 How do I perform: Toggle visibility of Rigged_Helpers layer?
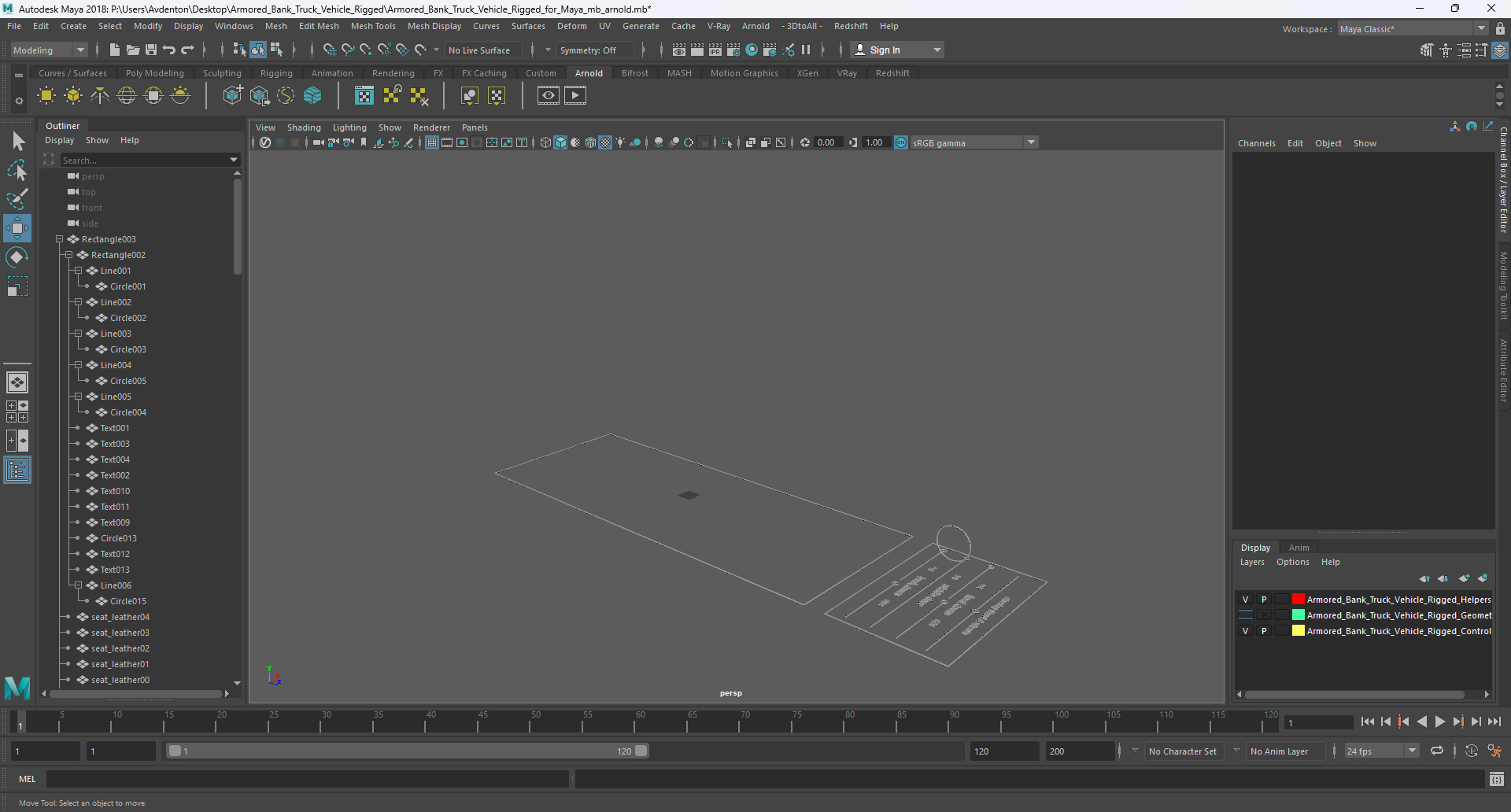(x=1245, y=600)
